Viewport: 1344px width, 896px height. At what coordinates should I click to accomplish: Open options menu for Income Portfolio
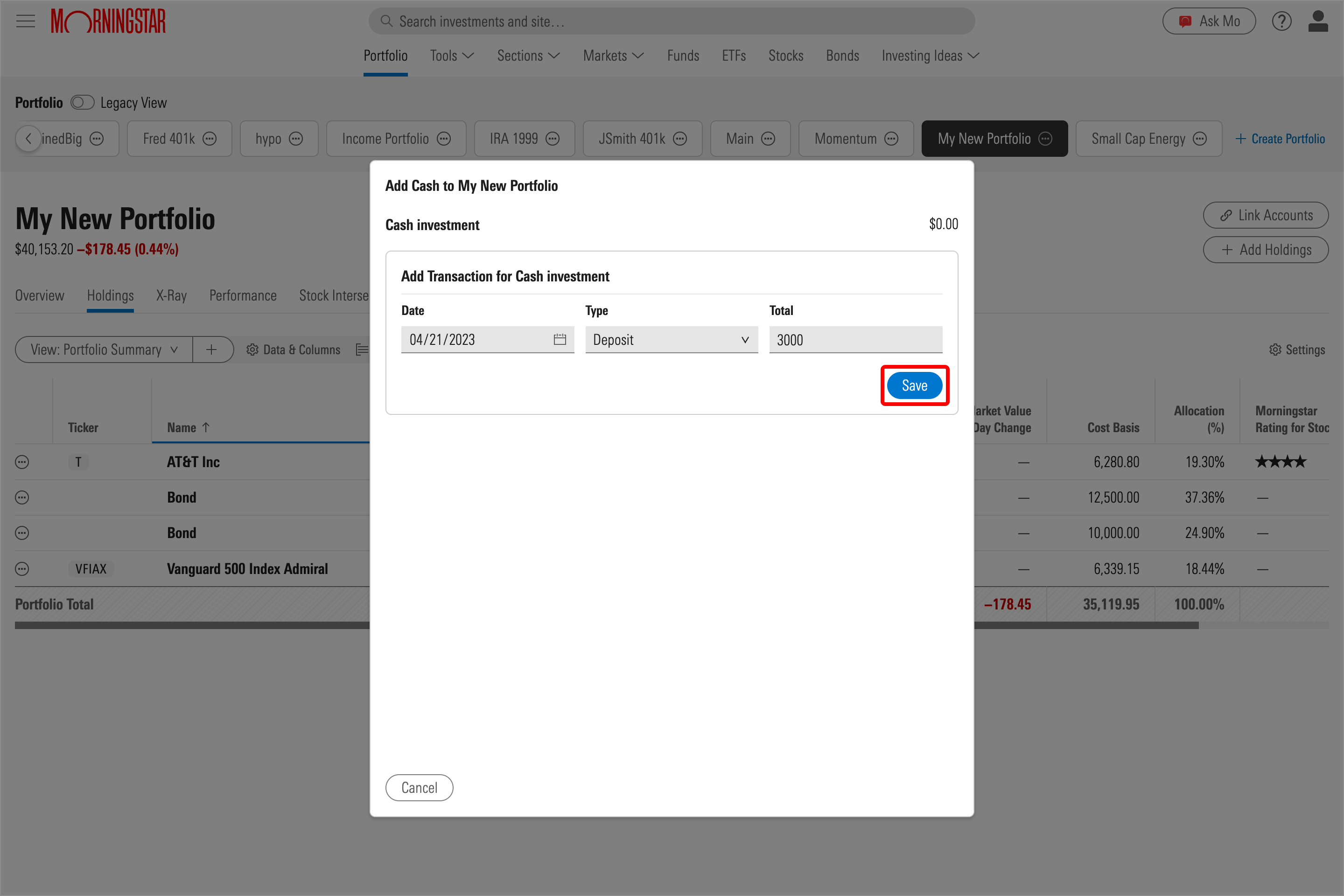443,139
